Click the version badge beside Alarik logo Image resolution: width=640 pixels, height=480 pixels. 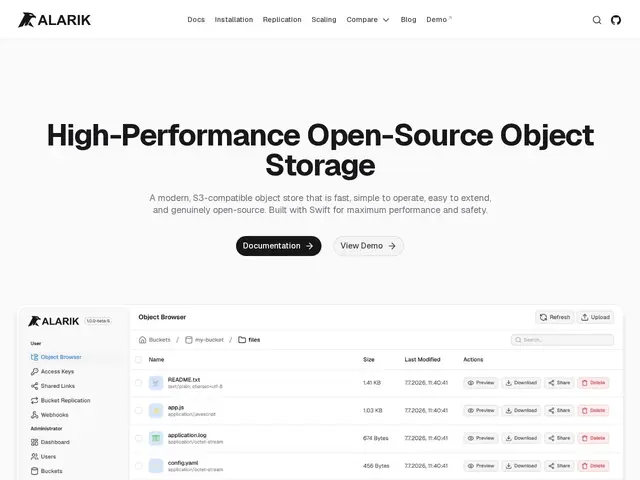(98, 321)
